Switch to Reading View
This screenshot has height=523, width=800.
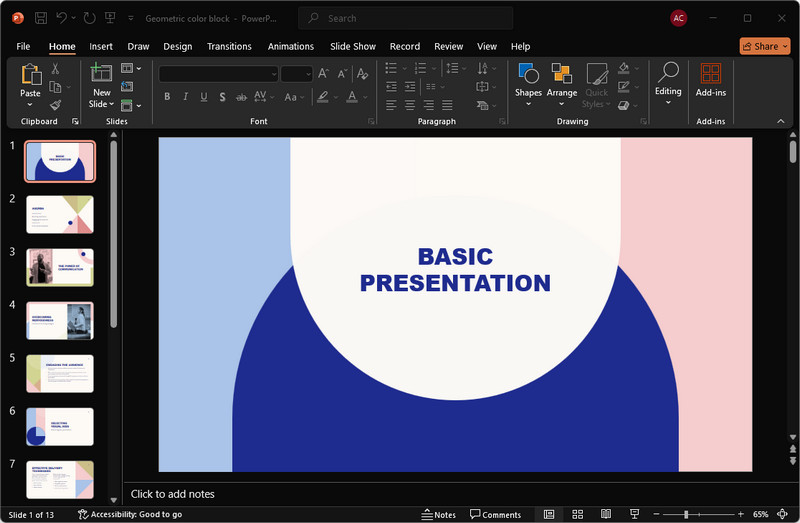[606, 514]
